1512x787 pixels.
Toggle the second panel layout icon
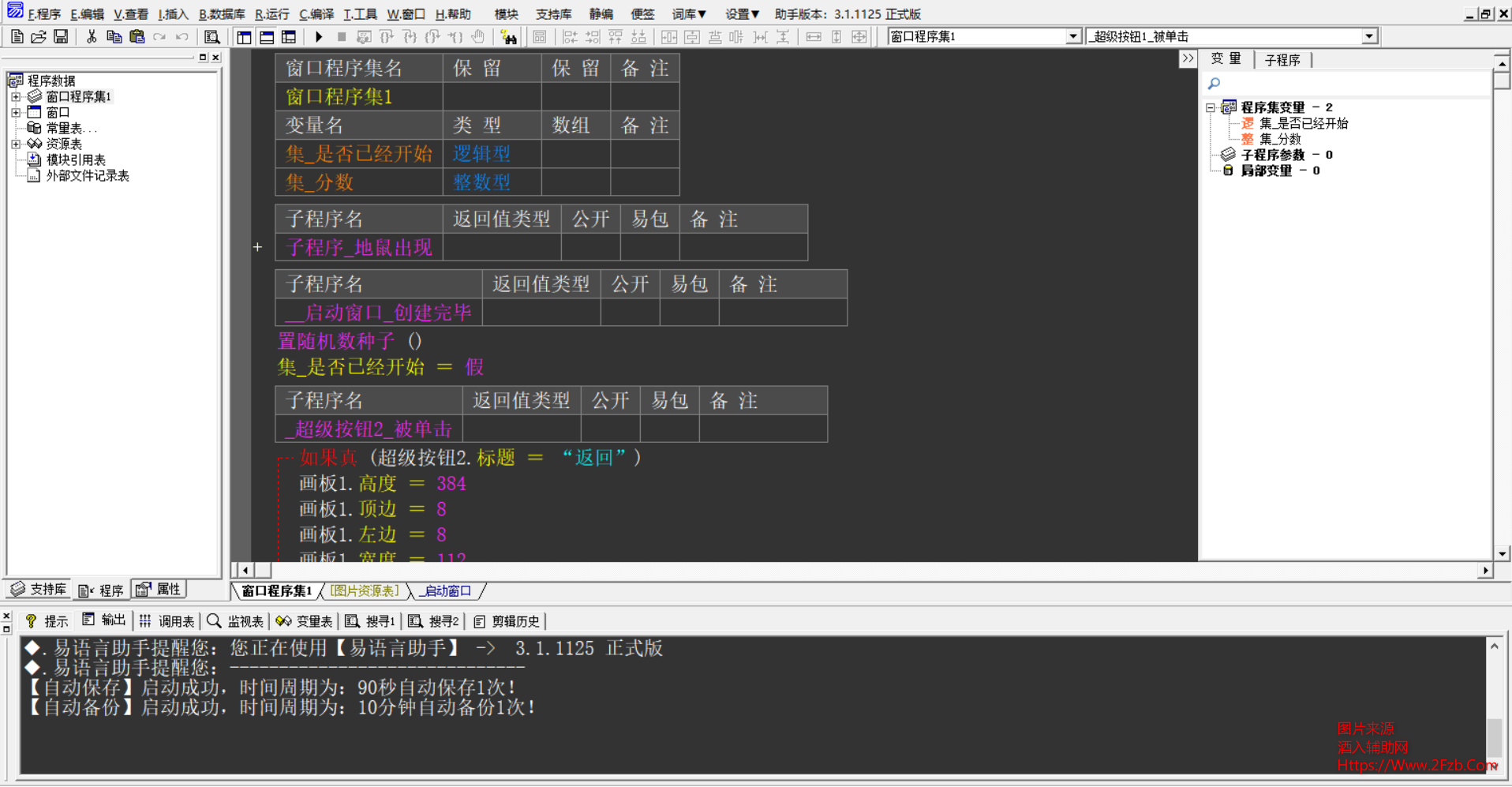[267, 36]
